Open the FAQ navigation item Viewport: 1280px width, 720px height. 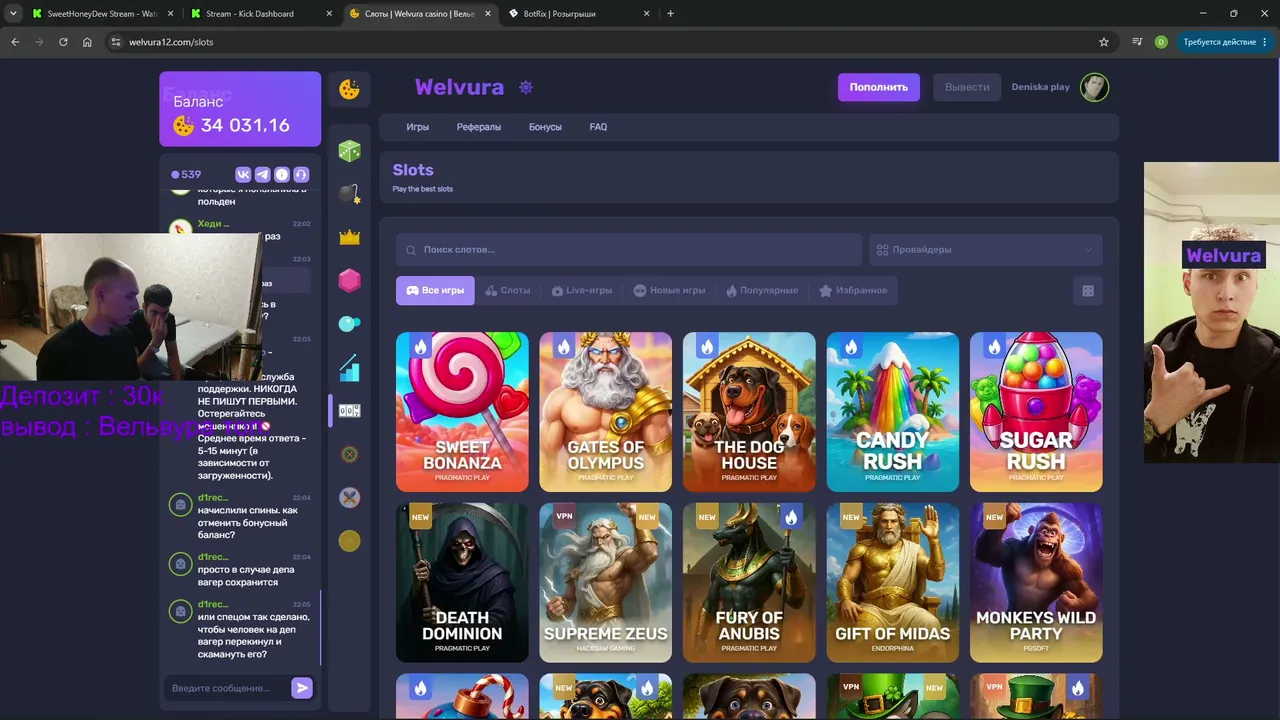(x=598, y=127)
